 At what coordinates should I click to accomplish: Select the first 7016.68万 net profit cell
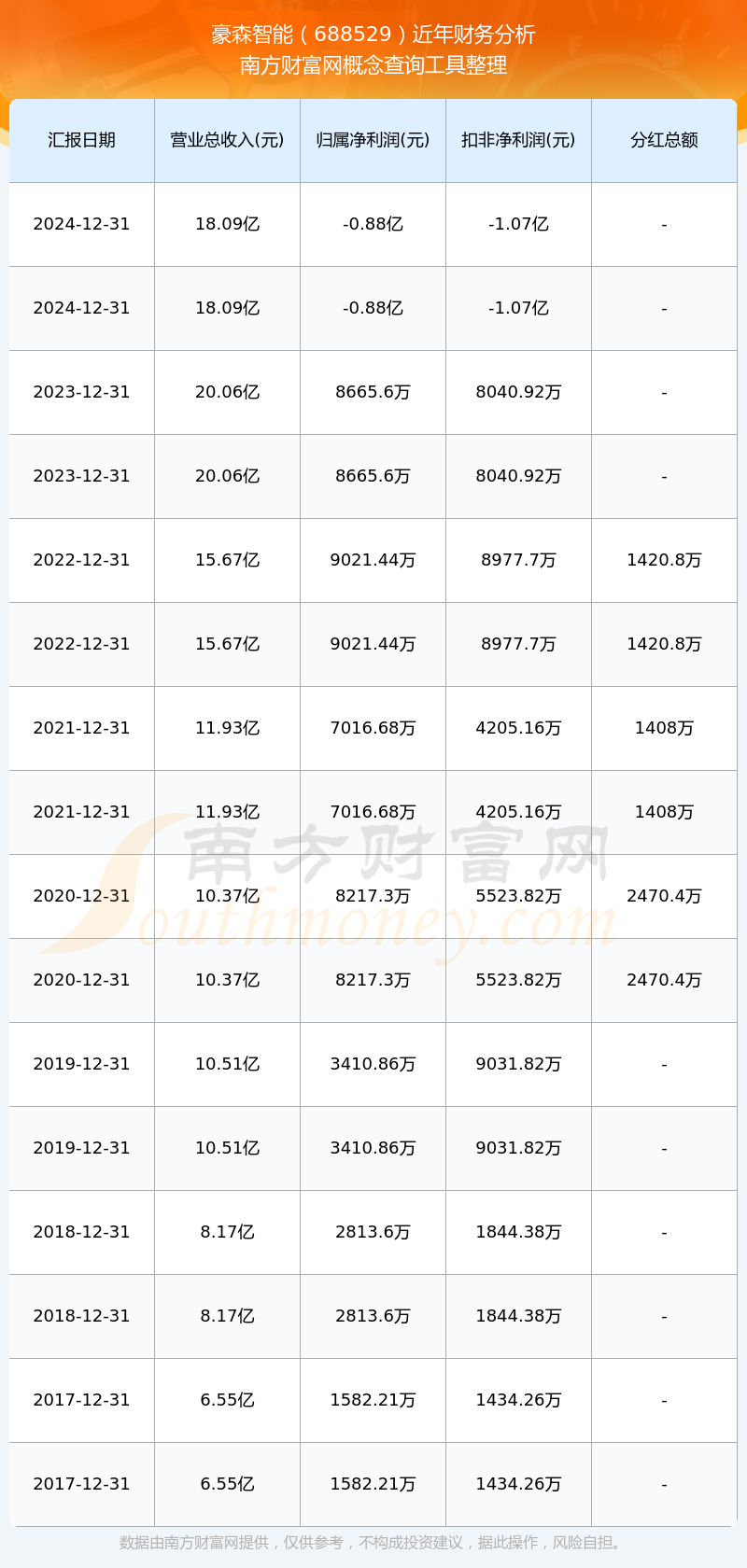[x=373, y=728]
